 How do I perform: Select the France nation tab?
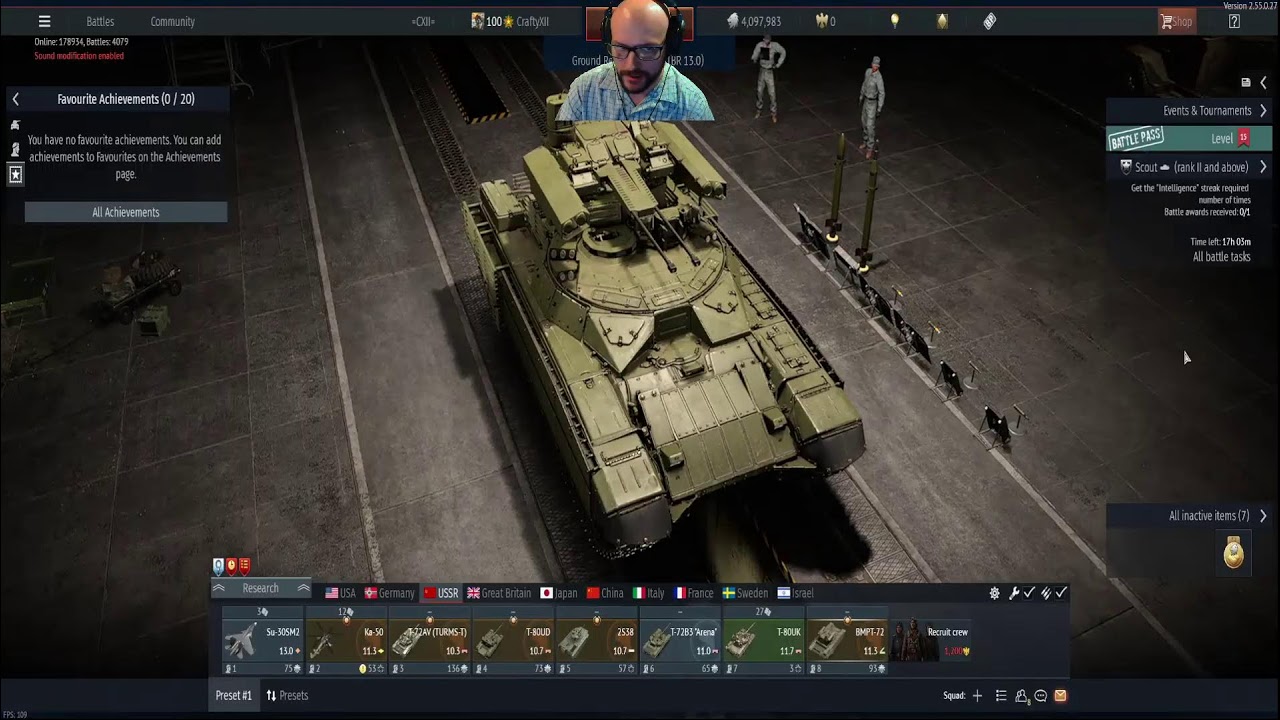pos(694,593)
